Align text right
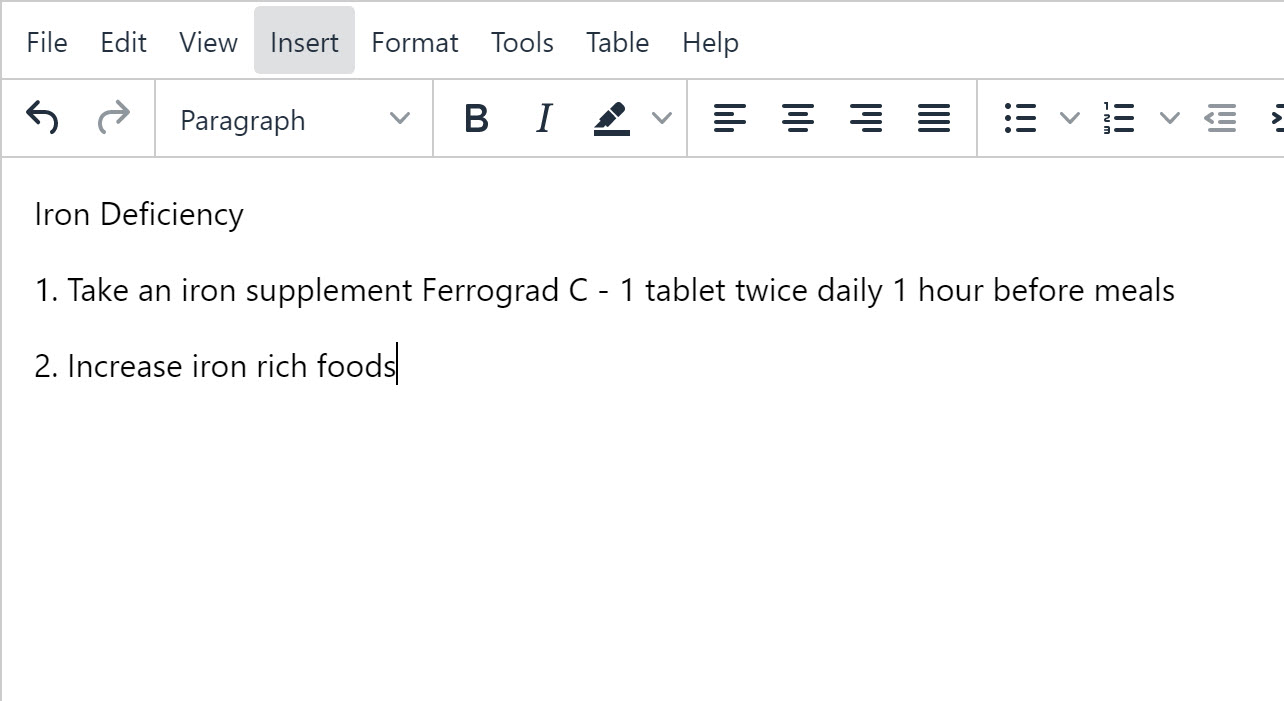This screenshot has width=1284, height=701. [x=866, y=119]
